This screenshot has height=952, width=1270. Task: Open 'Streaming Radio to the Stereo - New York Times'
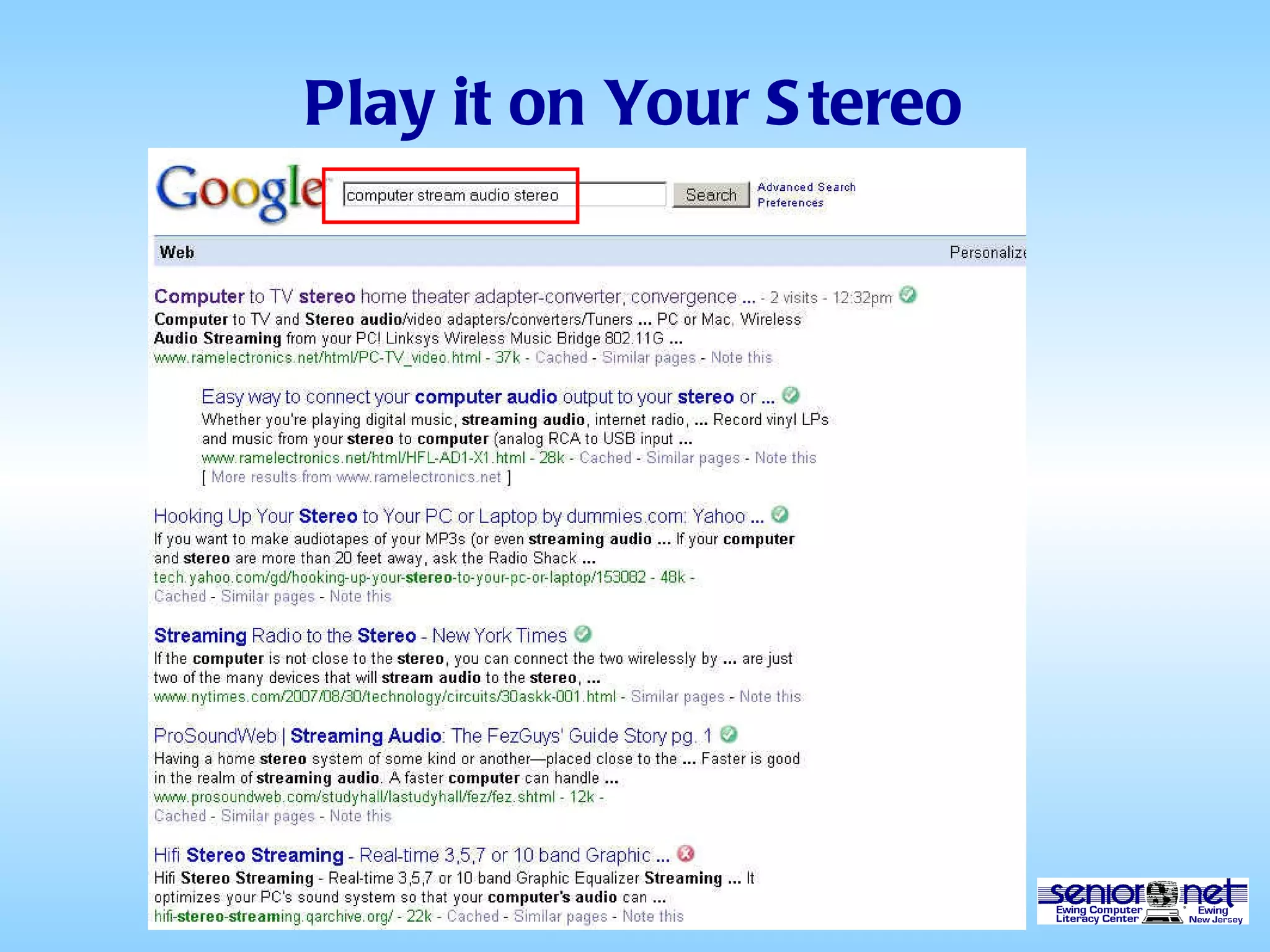point(360,636)
